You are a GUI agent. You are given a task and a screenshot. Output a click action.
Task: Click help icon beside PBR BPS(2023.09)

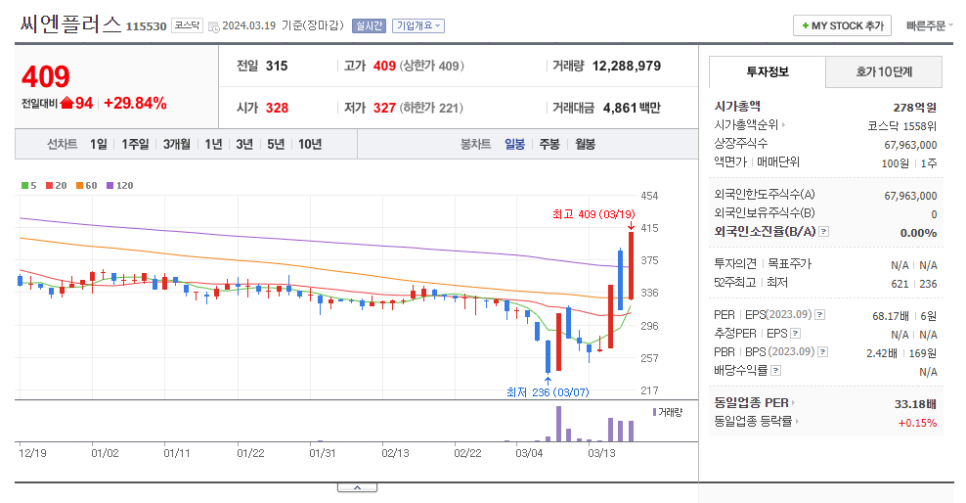point(822,352)
